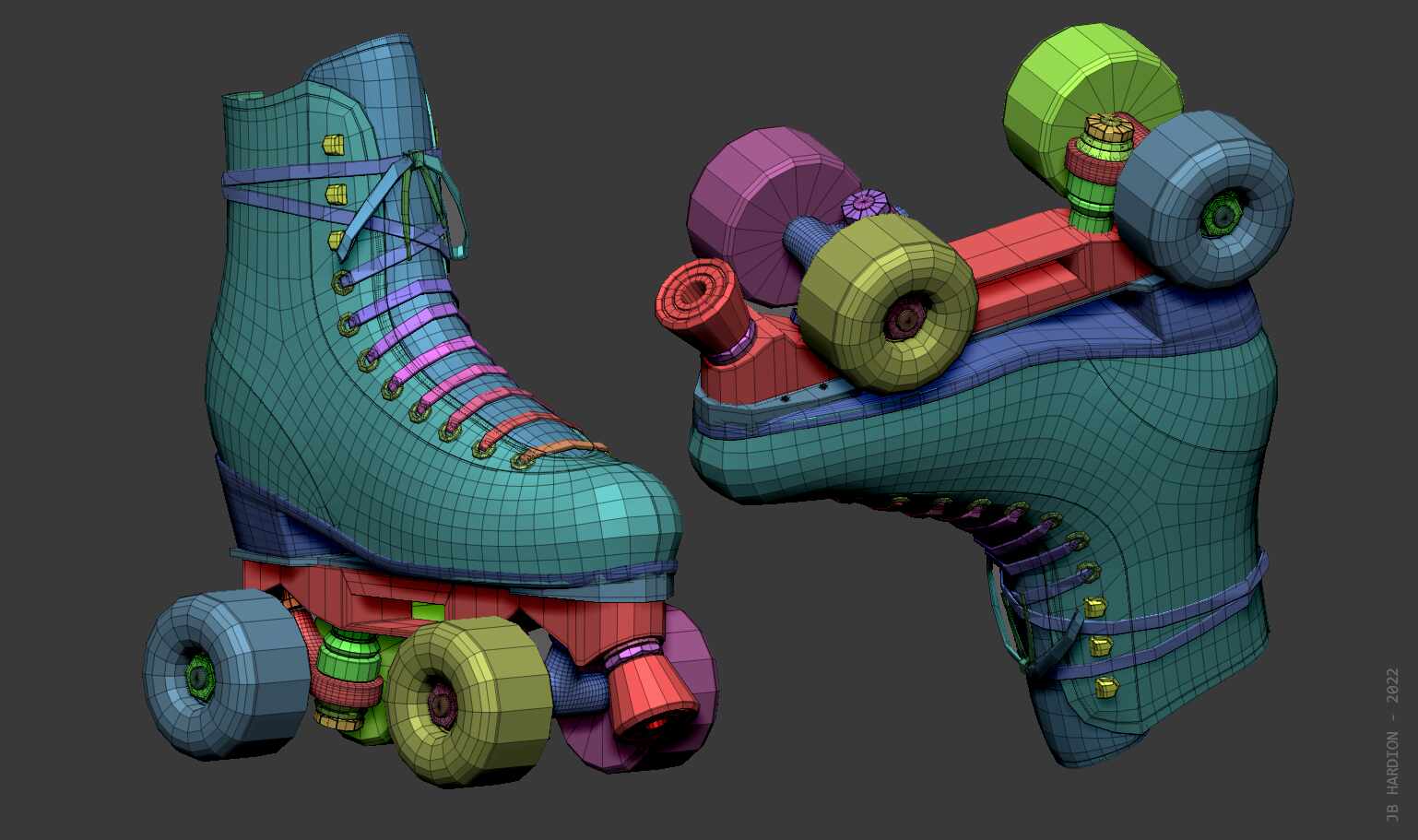Select the olive wheel on the tilted skate truck
Viewport: 1418px width, 840px height.
[885, 304]
